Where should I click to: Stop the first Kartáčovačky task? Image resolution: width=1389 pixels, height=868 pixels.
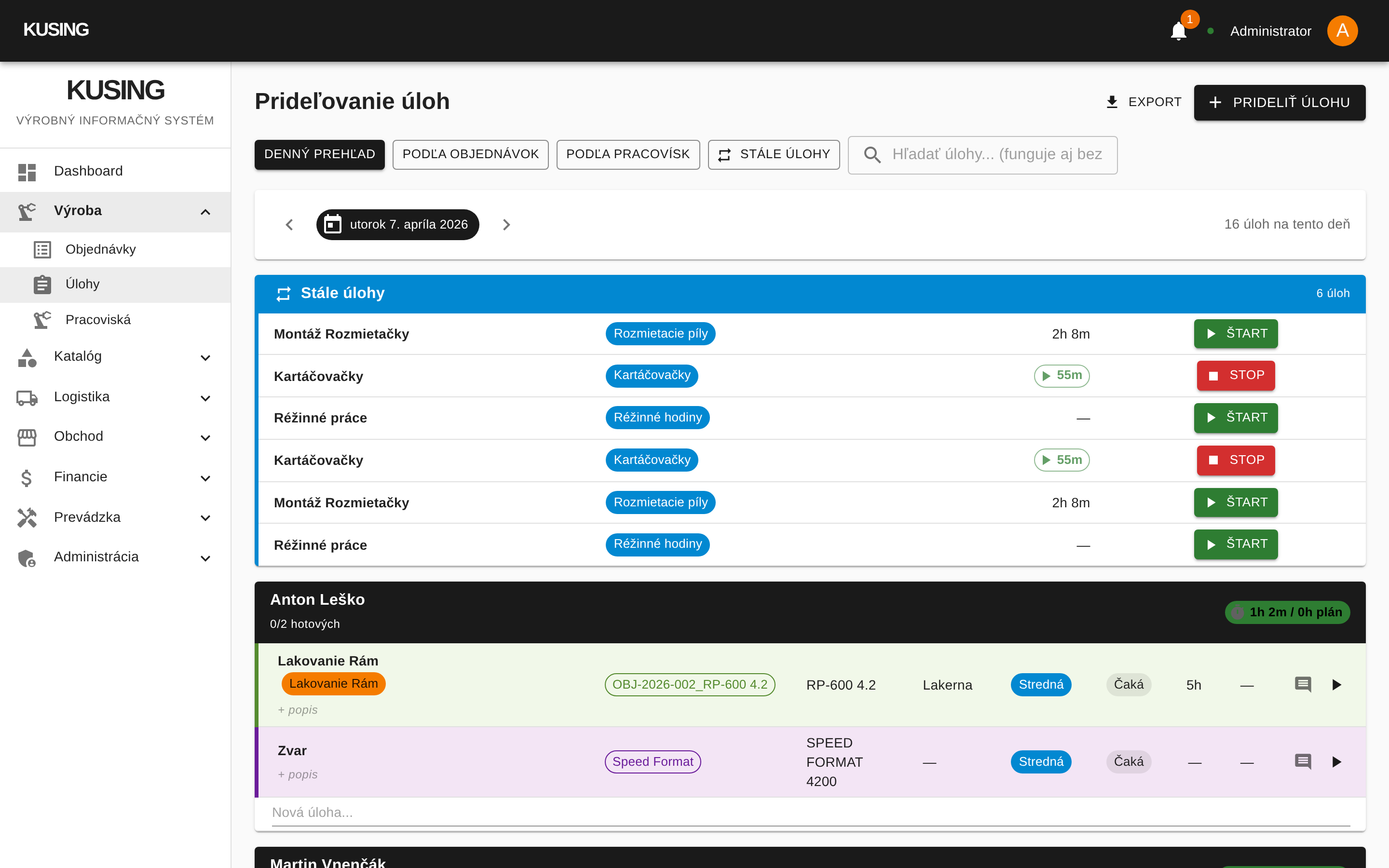(x=1236, y=376)
